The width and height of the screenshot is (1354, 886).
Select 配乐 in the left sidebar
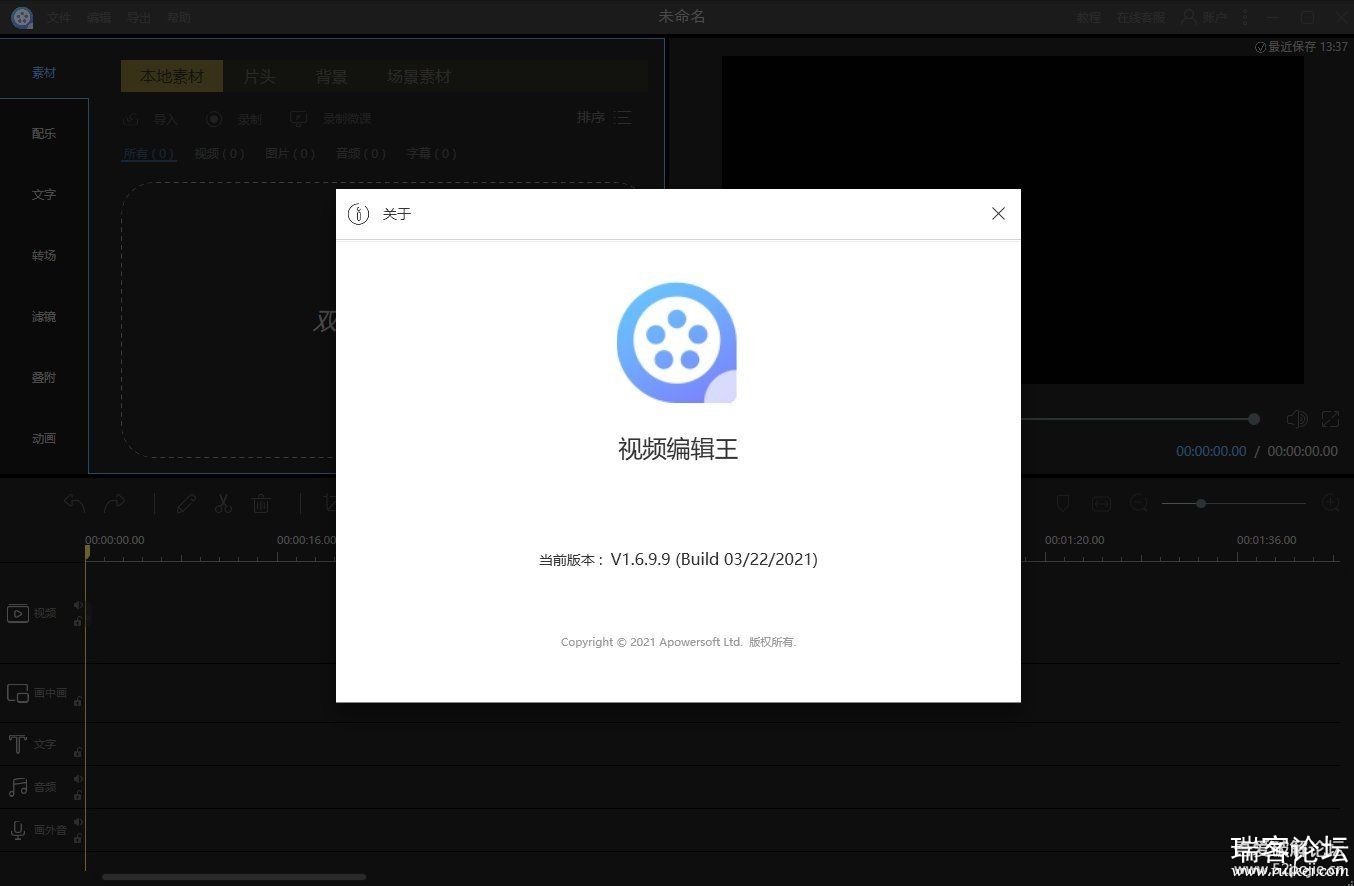44,133
